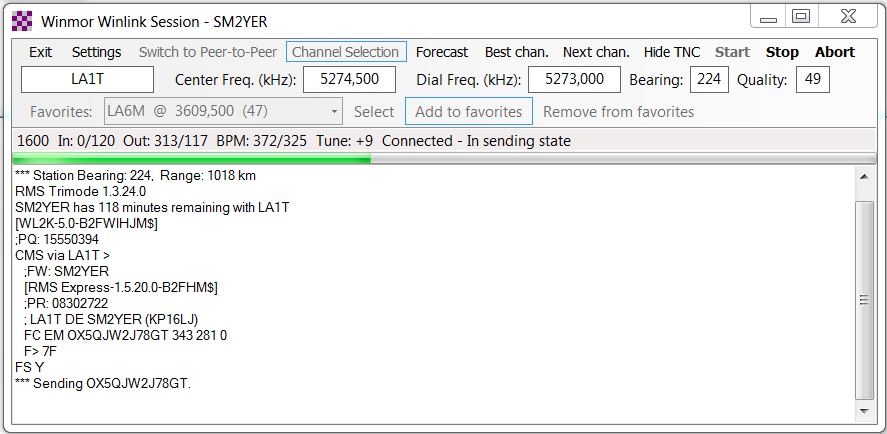Focus the Quality field showing 49
This screenshot has height=434, width=887.
coord(813,79)
